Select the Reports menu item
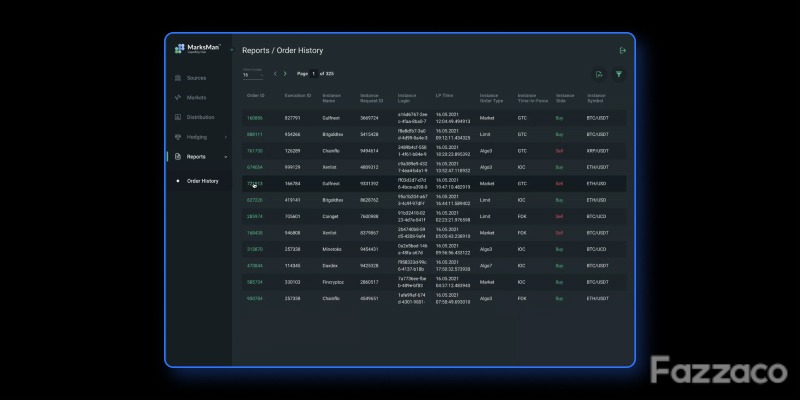The height and width of the screenshot is (400, 800). 196,157
